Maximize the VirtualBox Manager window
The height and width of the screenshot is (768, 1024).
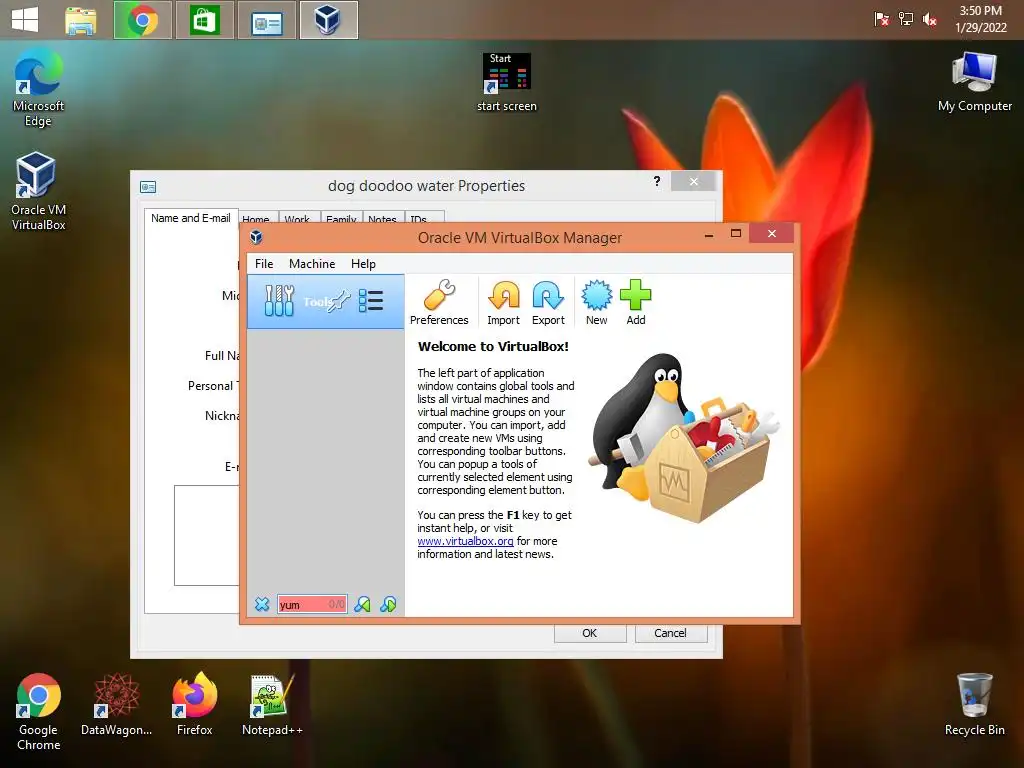tap(736, 234)
